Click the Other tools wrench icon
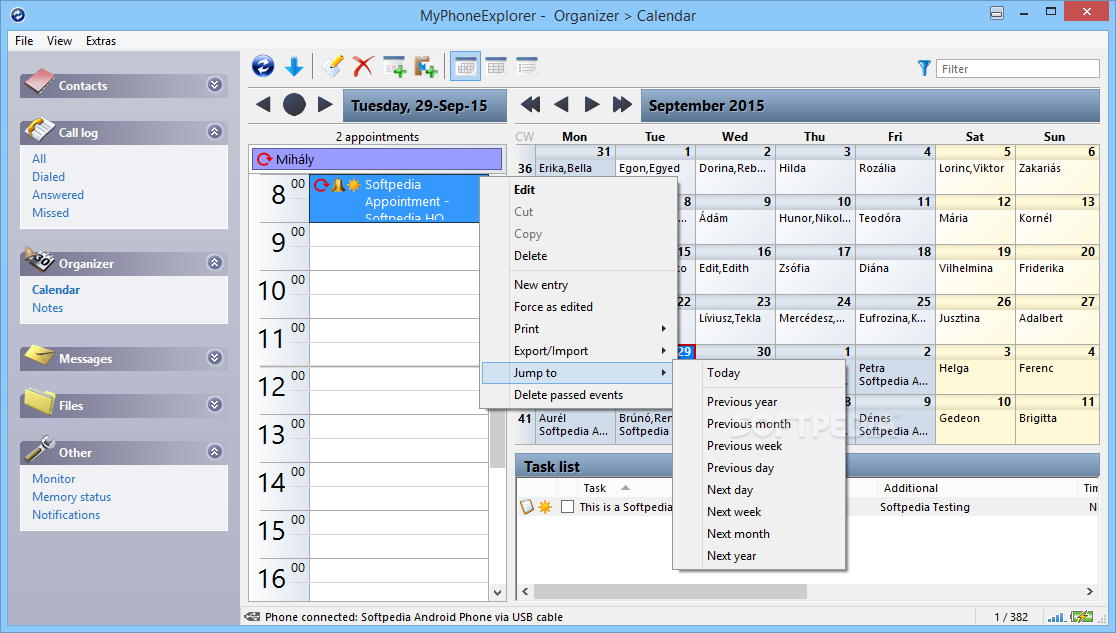This screenshot has height=633, width=1116. click(39, 449)
